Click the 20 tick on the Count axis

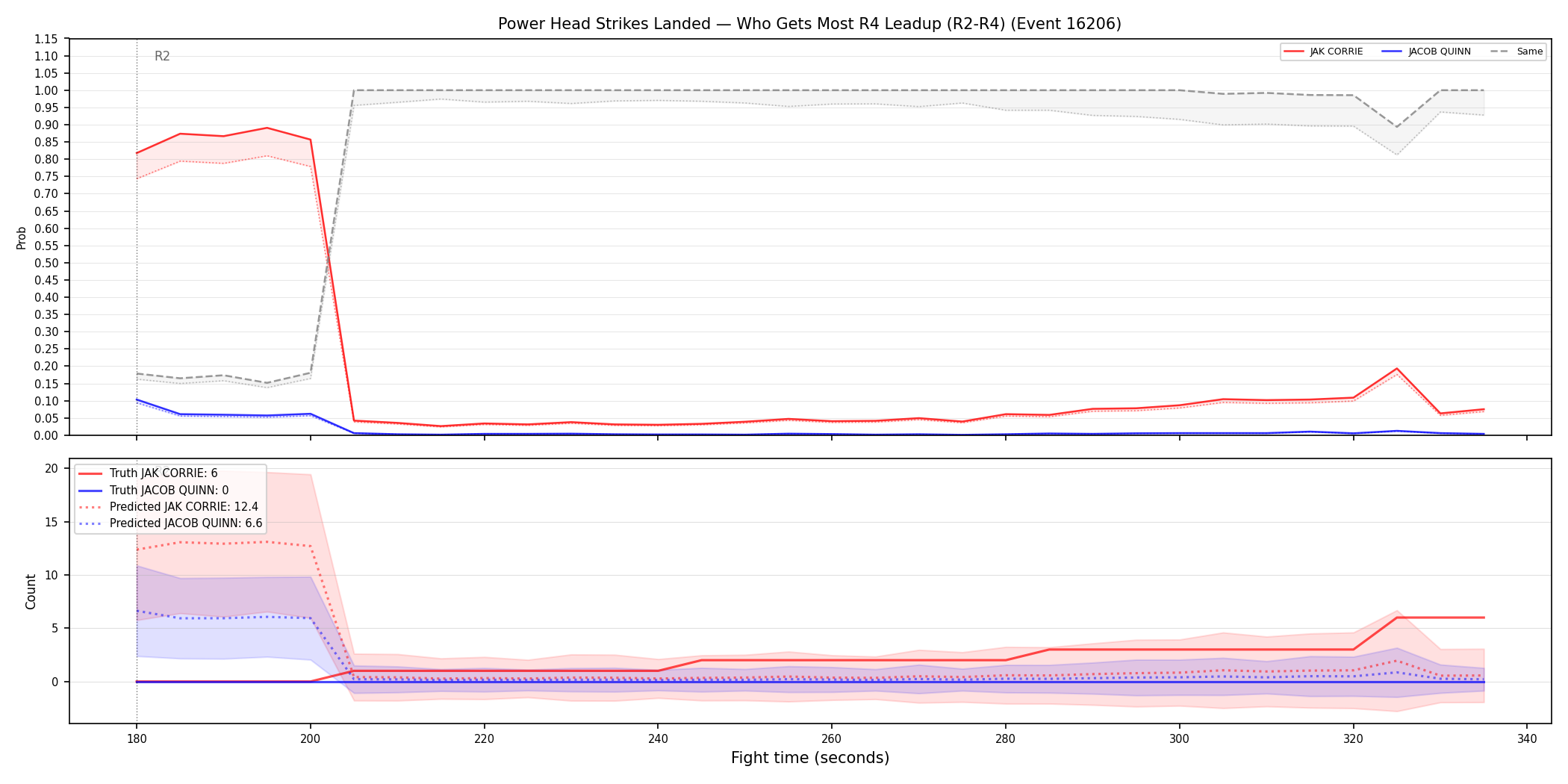[x=52, y=469]
